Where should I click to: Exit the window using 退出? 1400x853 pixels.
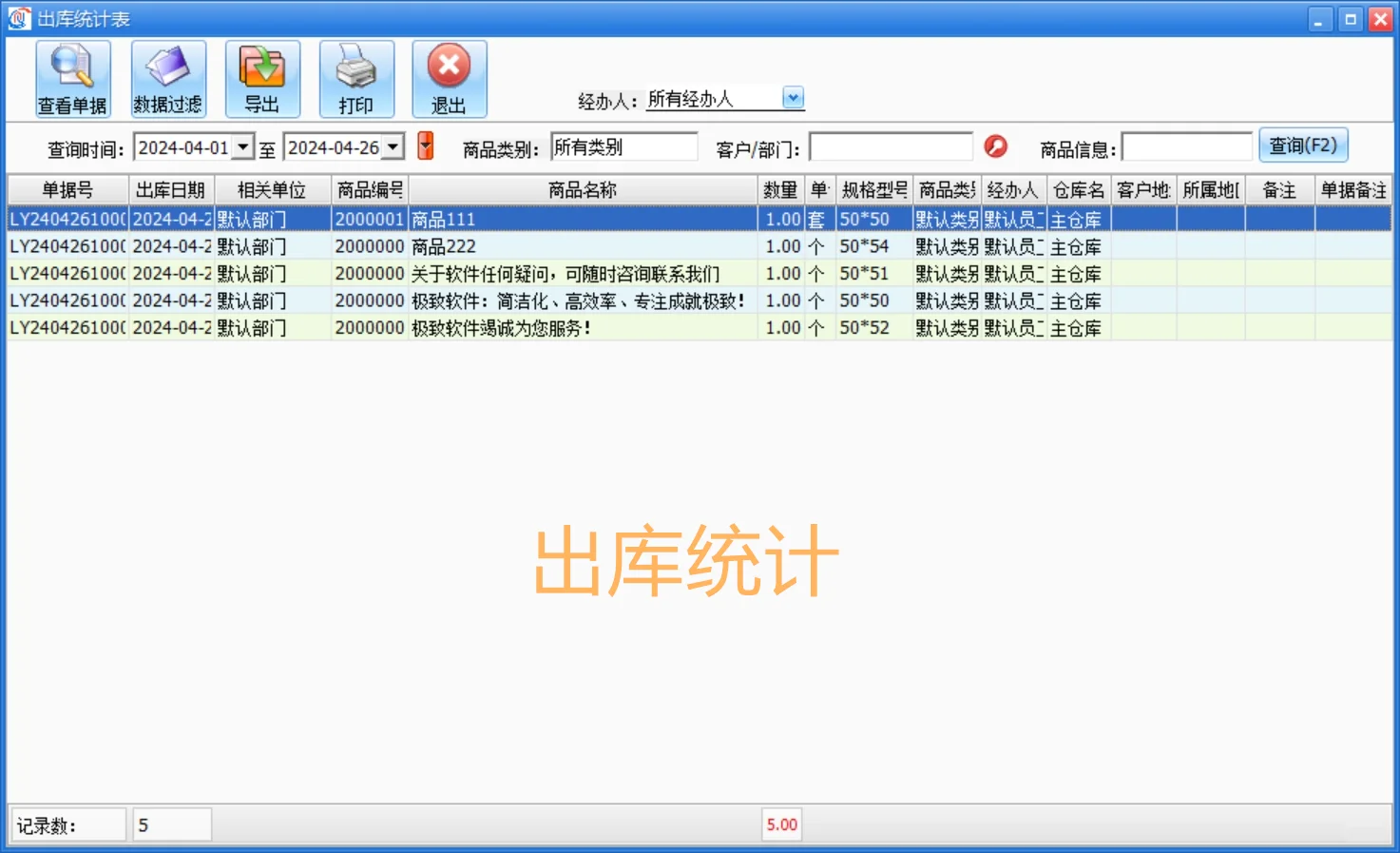[x=450, y=79]
